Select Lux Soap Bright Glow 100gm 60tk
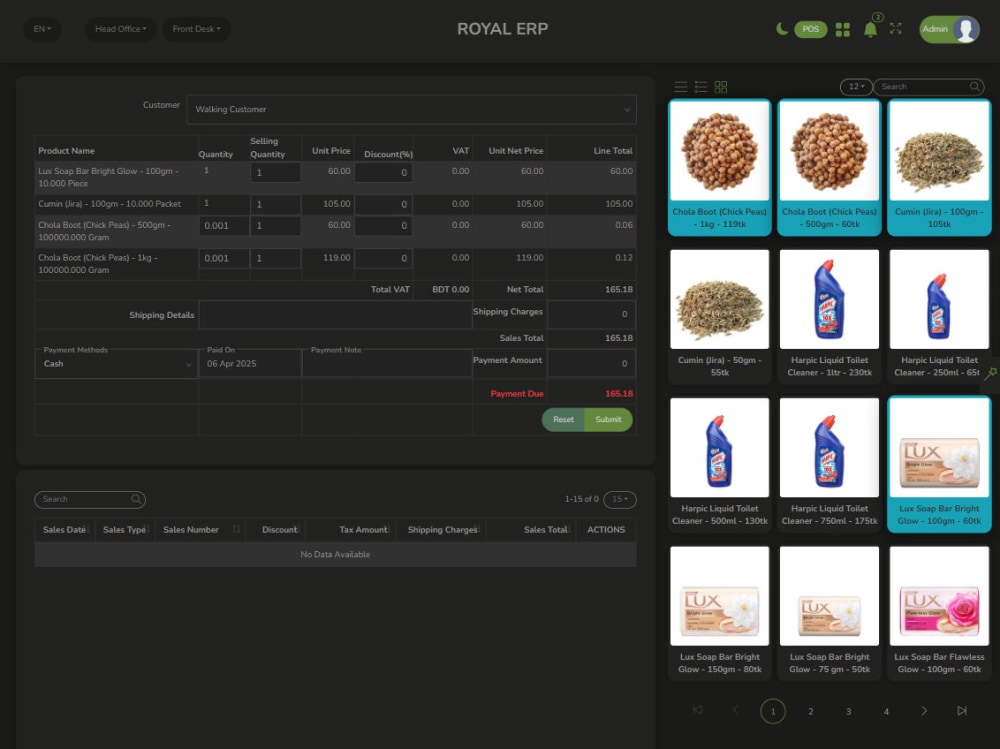Viewport: 1000px width, 749px height. tap(939, 464)
